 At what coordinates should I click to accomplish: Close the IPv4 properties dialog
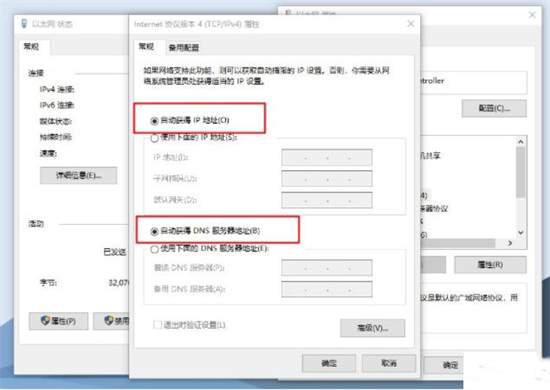point(411,24)
